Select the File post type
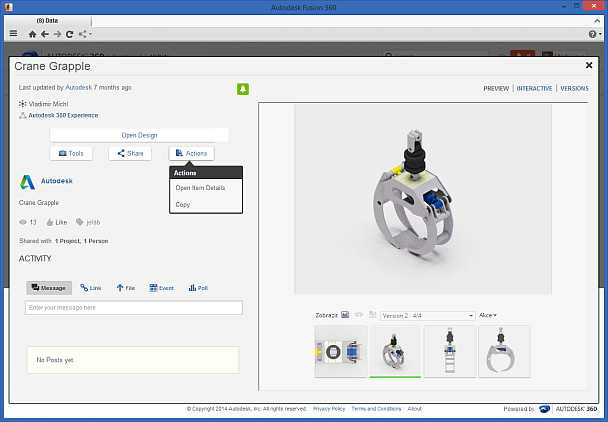This screenshot has height=422, width=608. 125,288
